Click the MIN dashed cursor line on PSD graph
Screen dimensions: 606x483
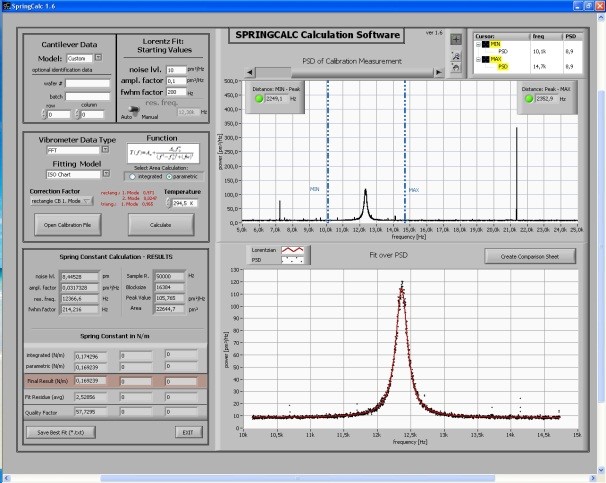328,151
